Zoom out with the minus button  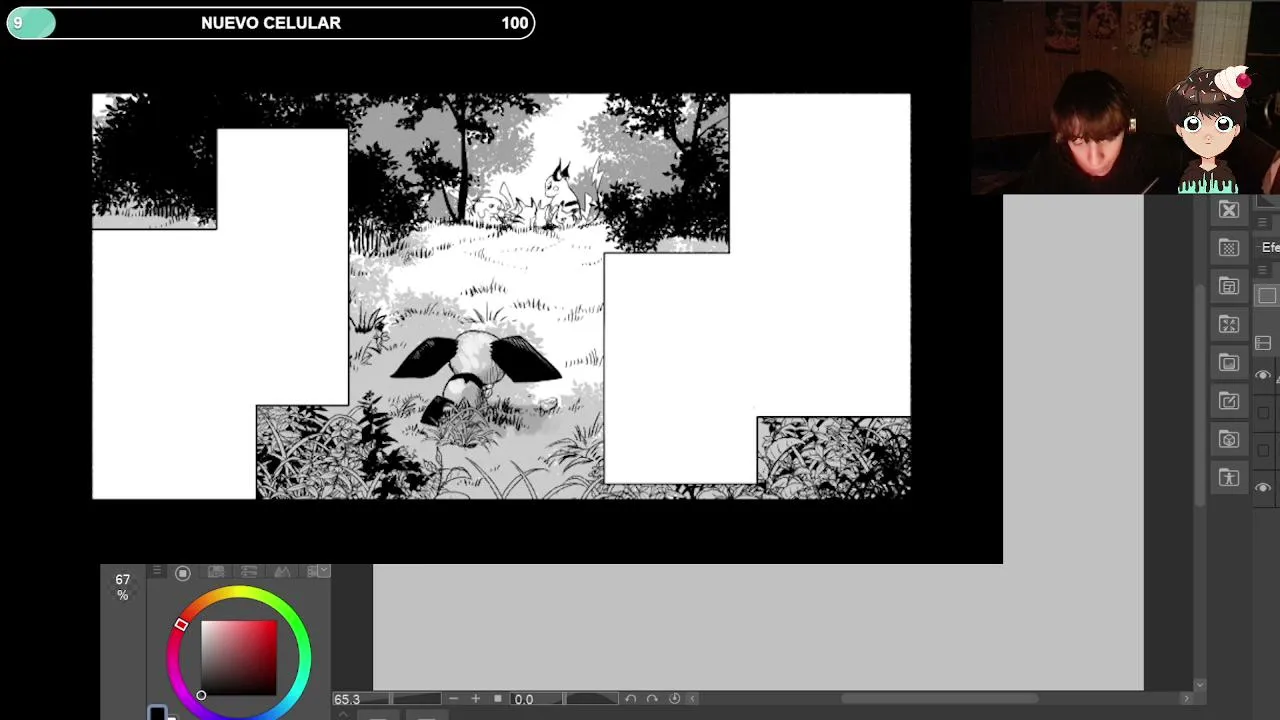pos(454,699)
